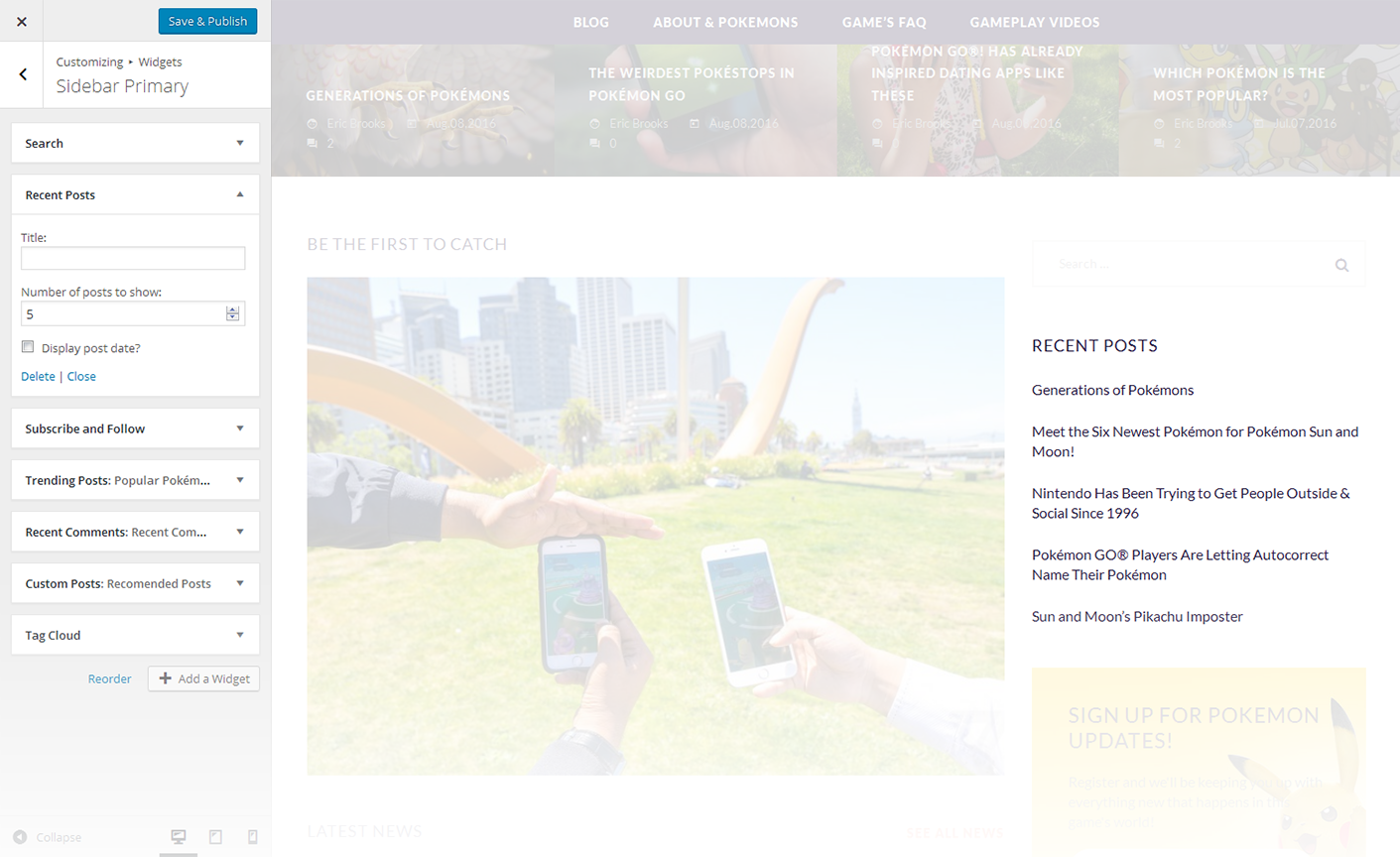Screen dimensions: 1400x857
Task: Expand the Trending Posts widget
Action: coord(239,480)
